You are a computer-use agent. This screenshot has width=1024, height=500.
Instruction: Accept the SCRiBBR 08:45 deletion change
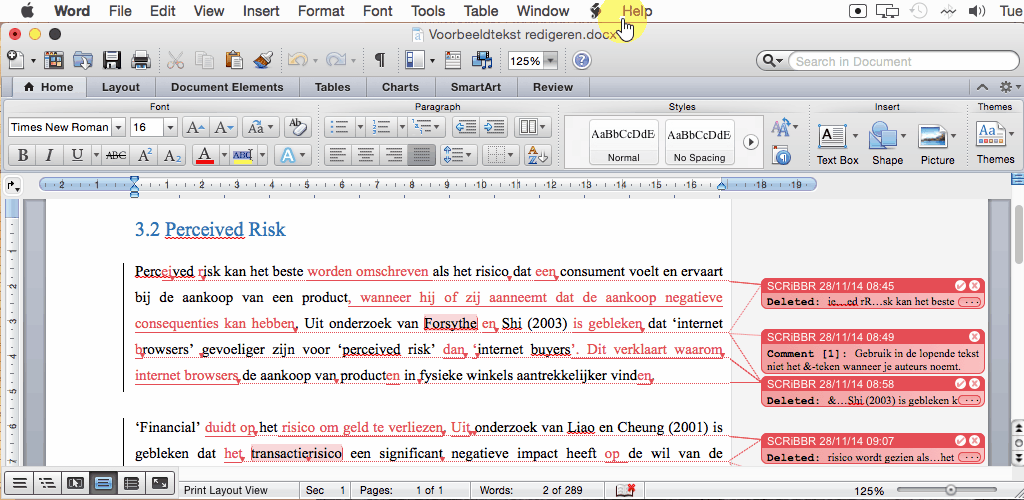[x=960, y=286]
